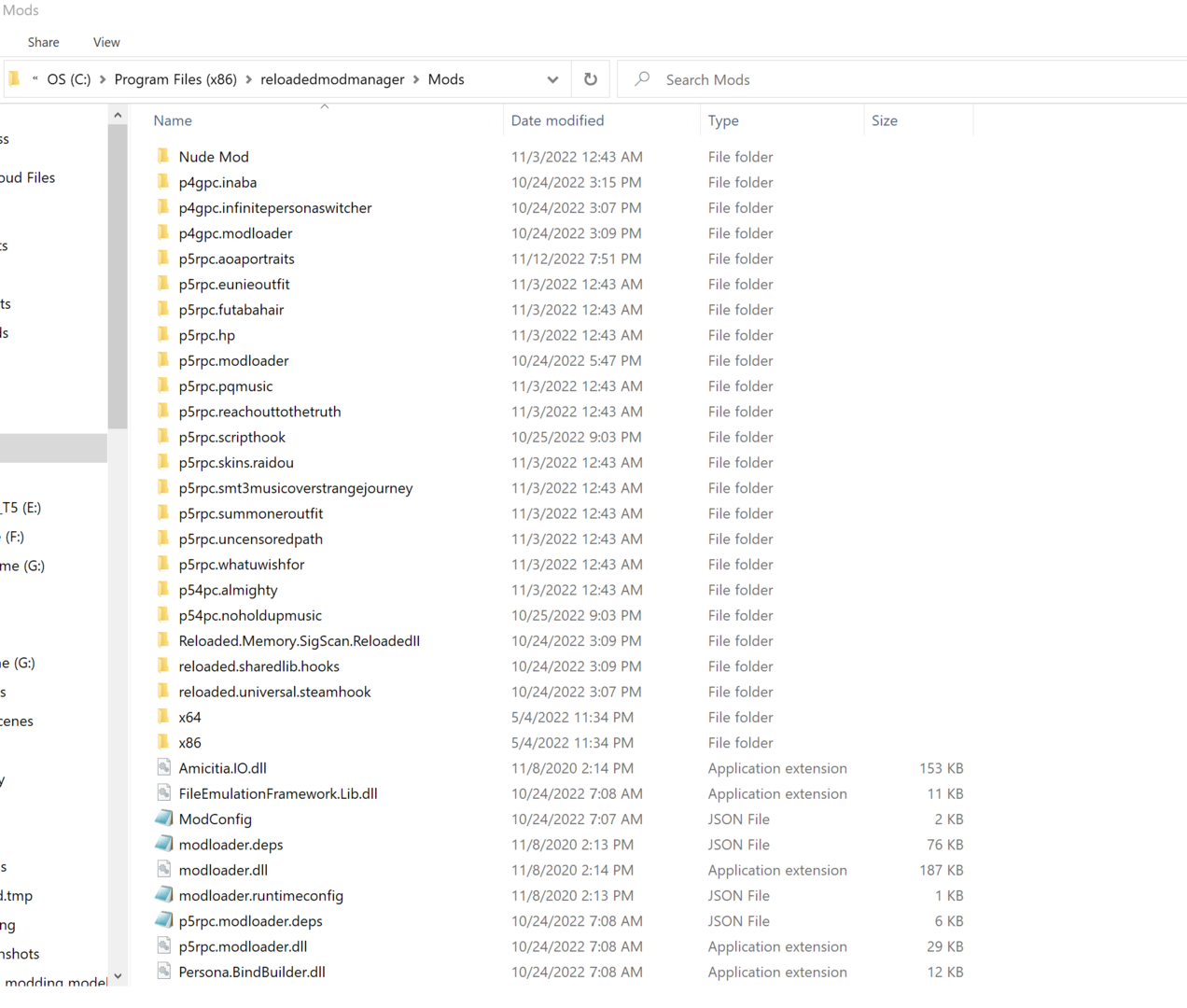Click the Persona.BindBuilder.dll file icon
The width and height of the screenshot is (1187, 1008).
point(163,971)
